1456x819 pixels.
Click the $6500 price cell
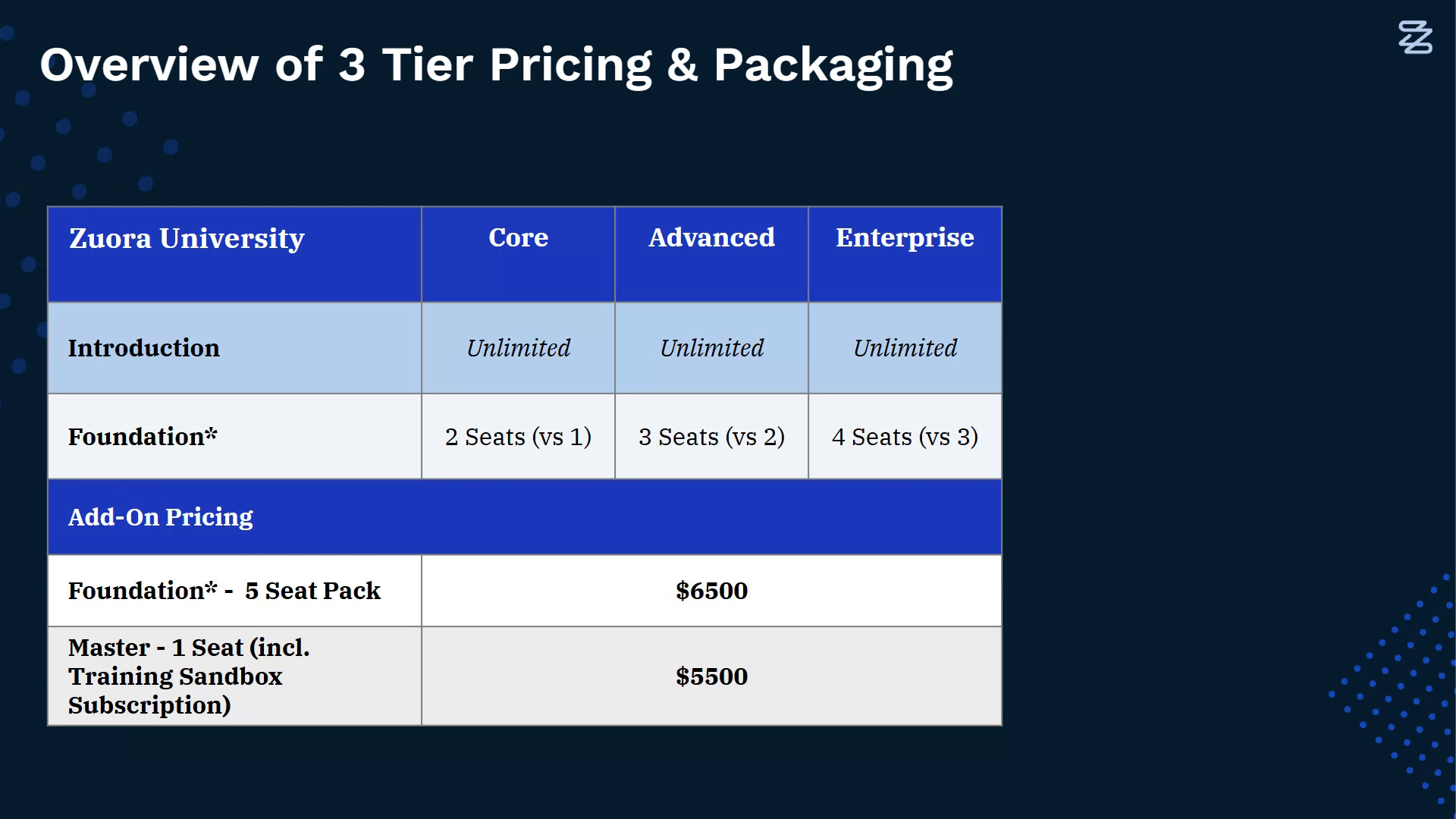click(711, 591)
